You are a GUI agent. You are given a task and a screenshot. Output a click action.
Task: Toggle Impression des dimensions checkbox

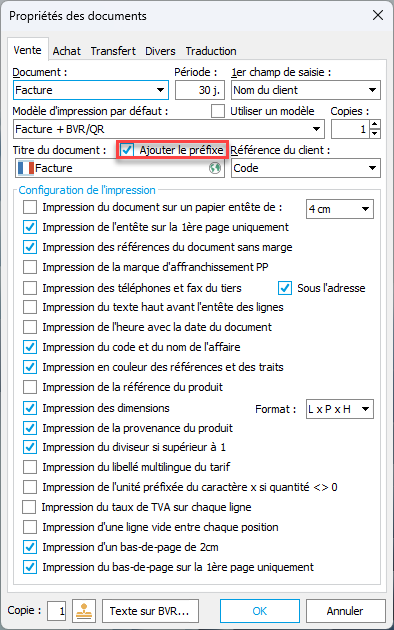point(30,408)
